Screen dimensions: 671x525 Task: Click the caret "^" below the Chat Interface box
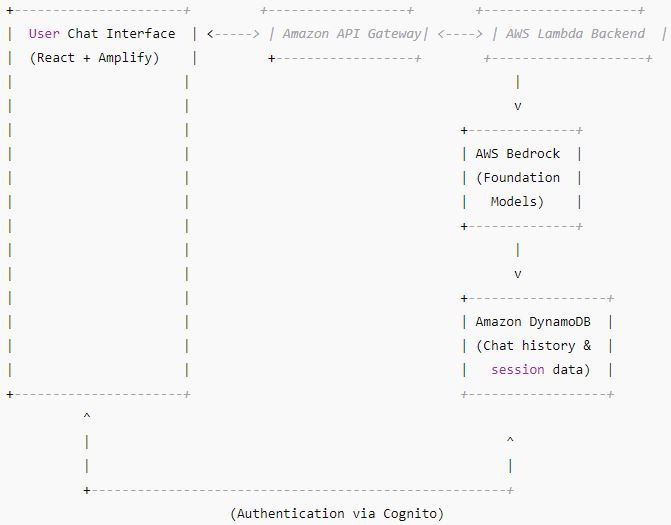coord(87,415)
